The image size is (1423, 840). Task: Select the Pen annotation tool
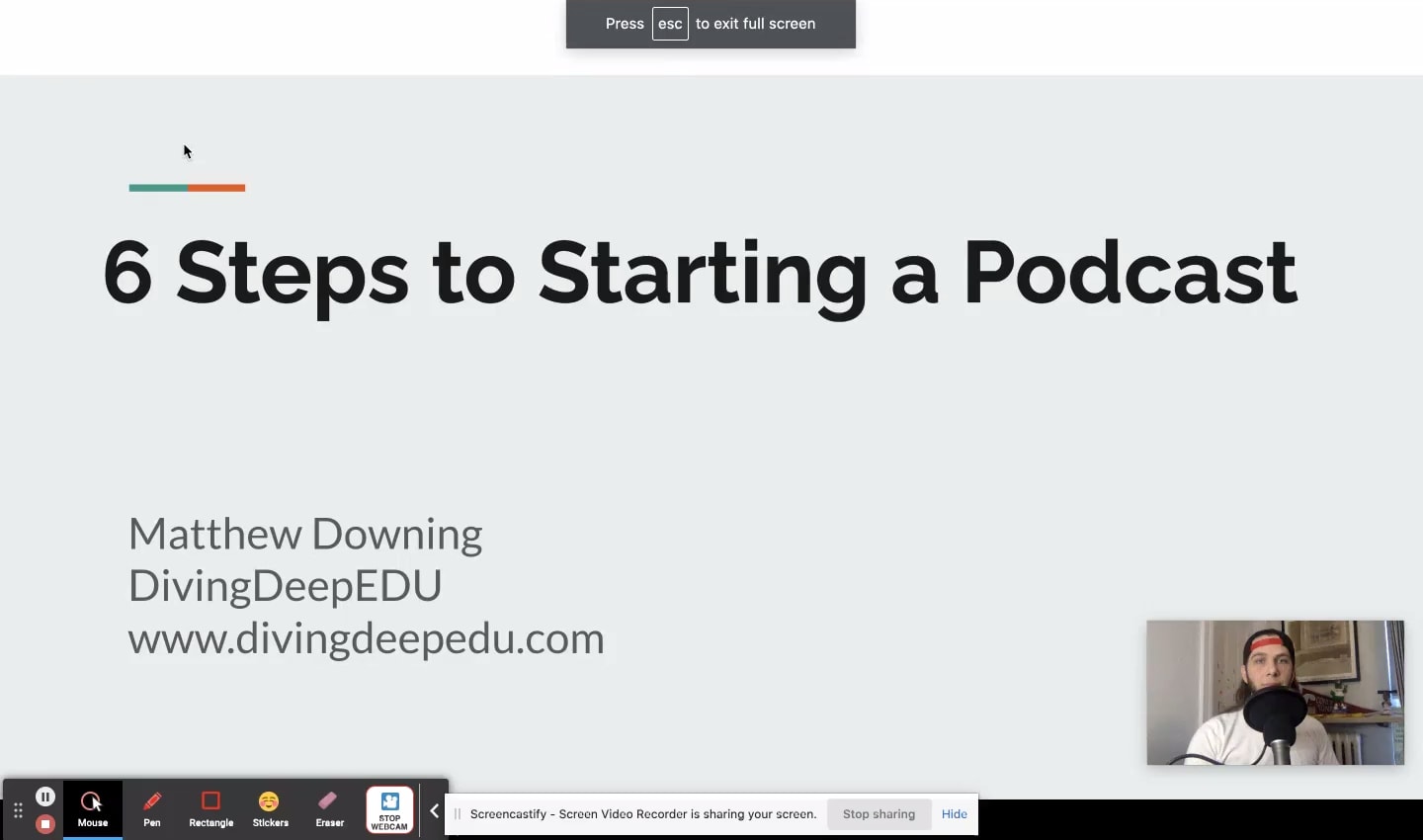click(151, 808)
